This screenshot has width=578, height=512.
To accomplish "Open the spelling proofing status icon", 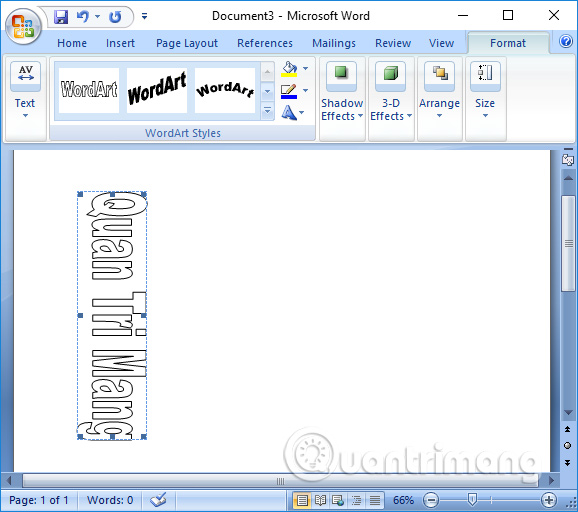I will click(x=159, y=500).
